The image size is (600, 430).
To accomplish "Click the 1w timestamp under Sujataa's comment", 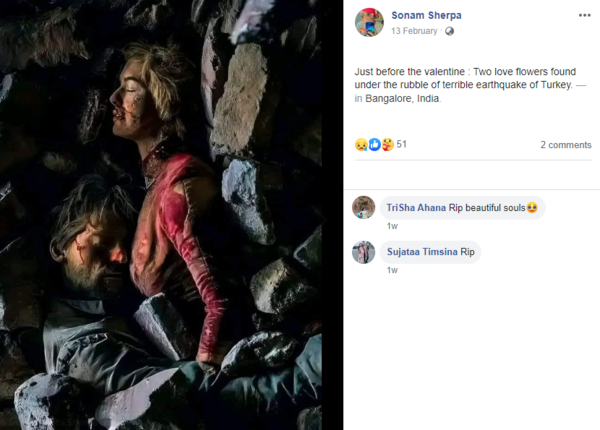I will click(x=392, y=270).
